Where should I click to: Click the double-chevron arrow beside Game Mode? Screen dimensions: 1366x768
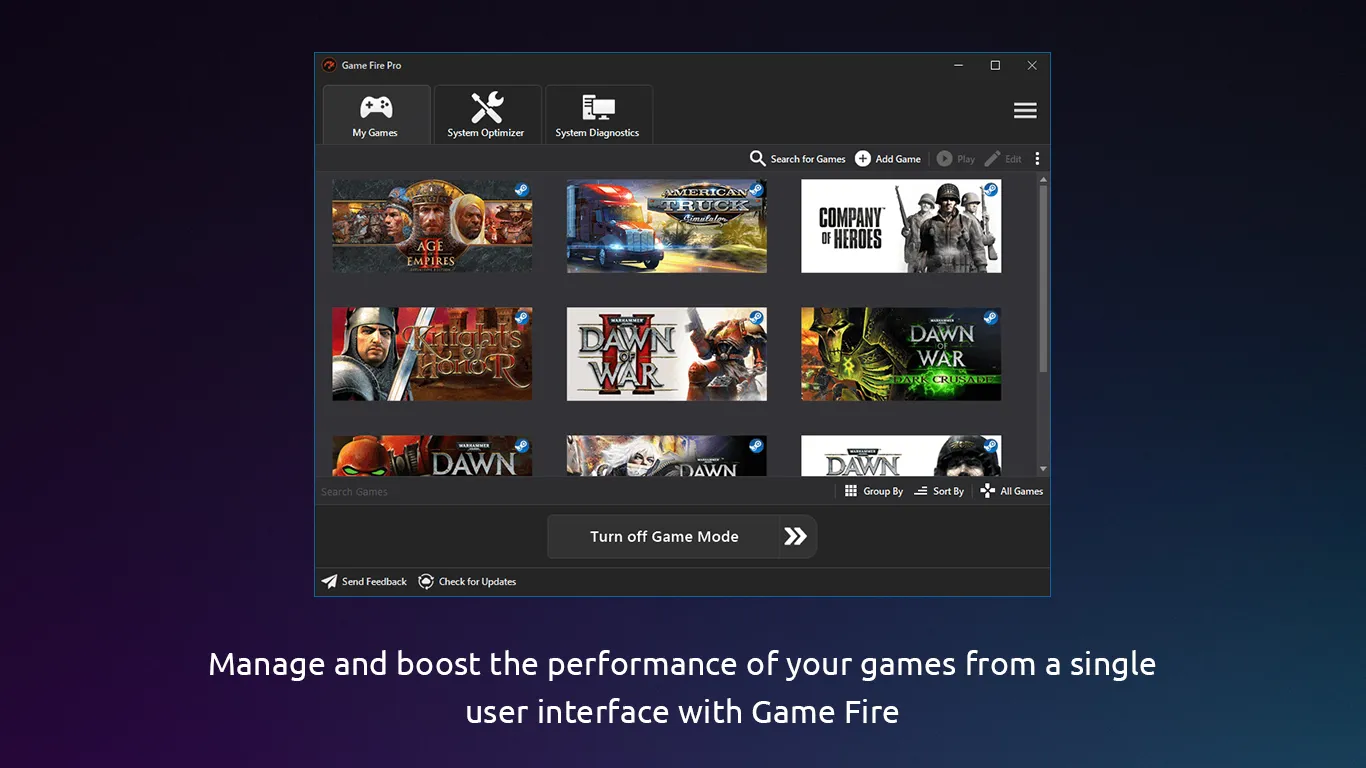(x=796, y=537)
